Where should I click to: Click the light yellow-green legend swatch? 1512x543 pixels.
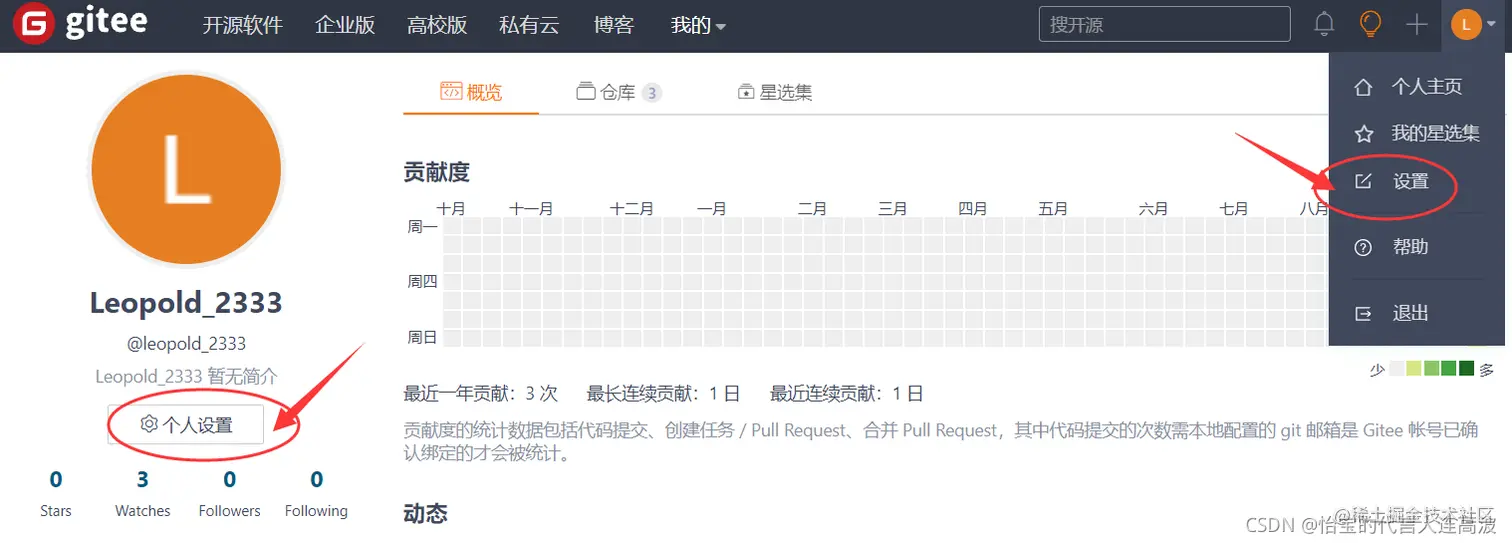[x=1414, y=369]
